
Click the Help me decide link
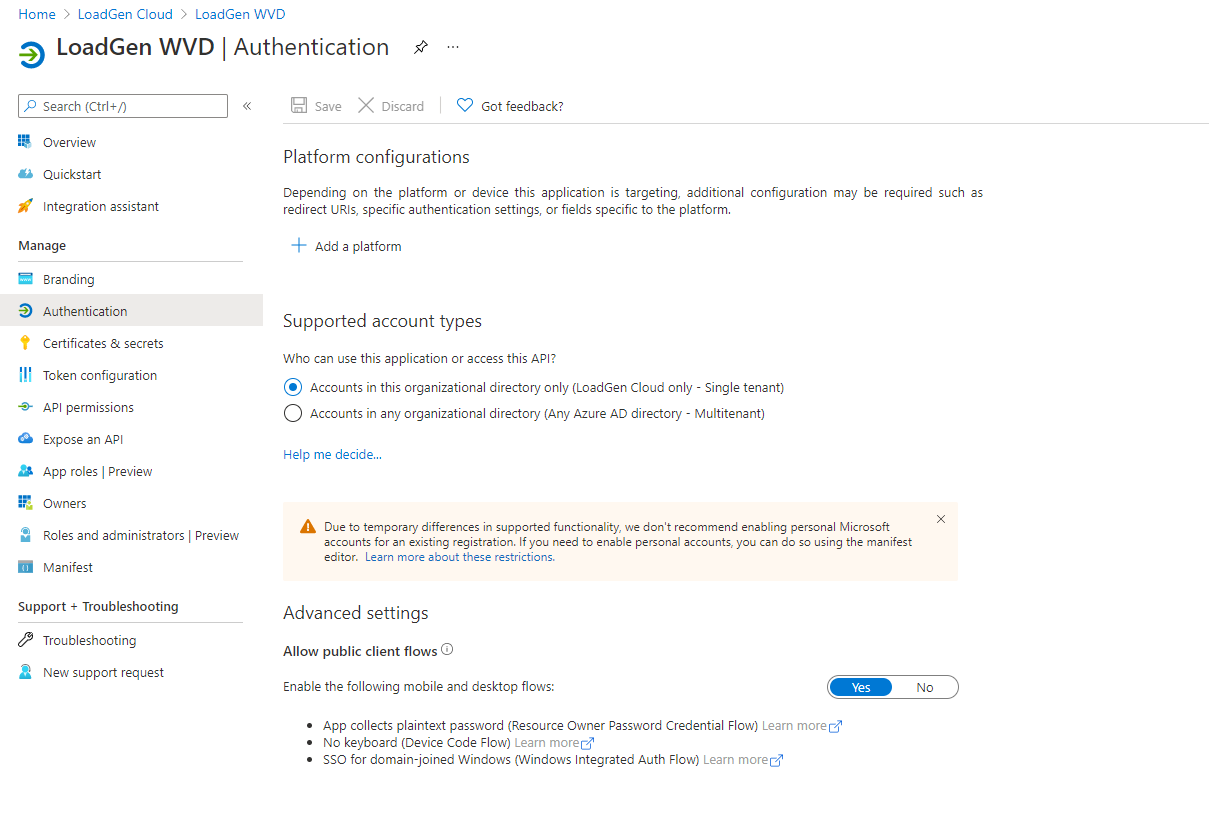tap(332, 454)
